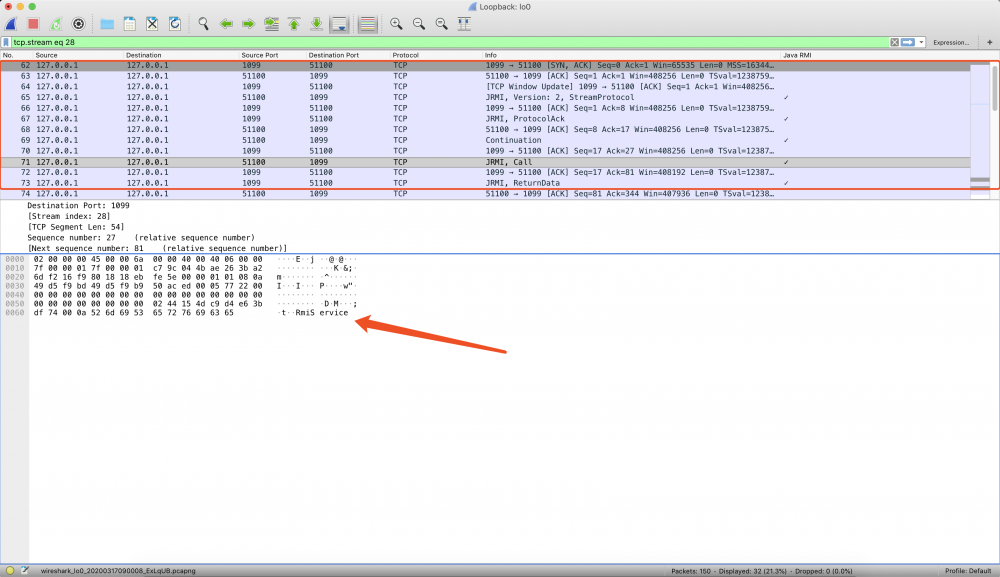This screenshot has height=577, width=1000.
Task: Select the TCP Segment Len: 54 line
Action: click(76, 227)
